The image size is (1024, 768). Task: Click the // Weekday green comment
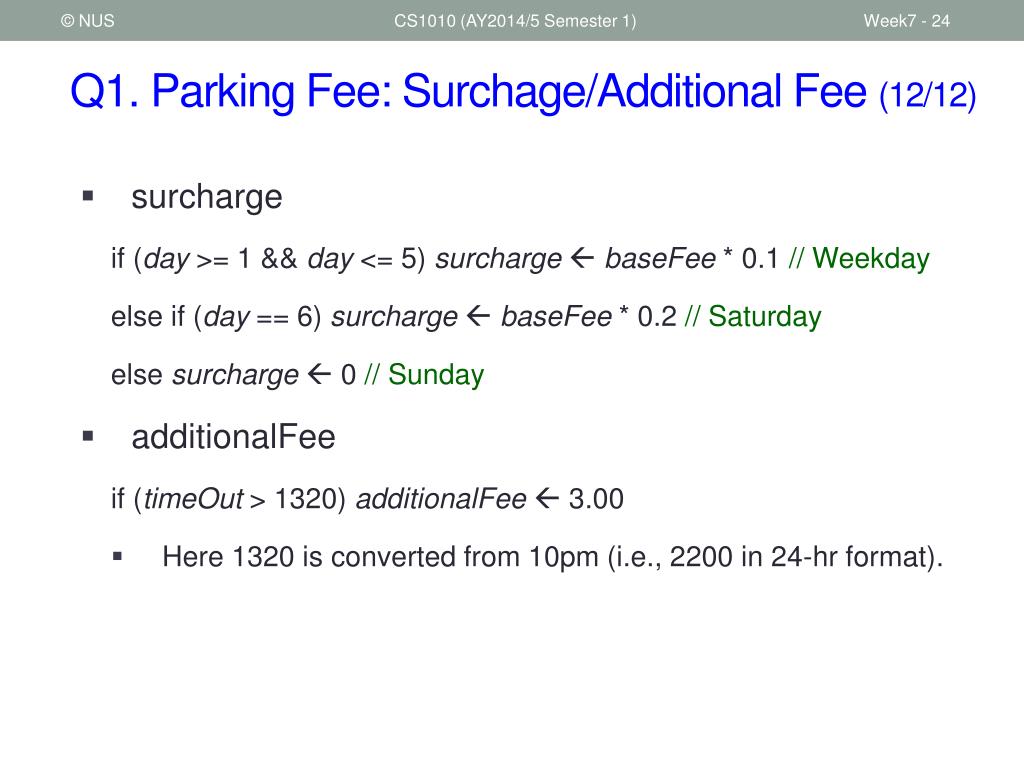859,259
